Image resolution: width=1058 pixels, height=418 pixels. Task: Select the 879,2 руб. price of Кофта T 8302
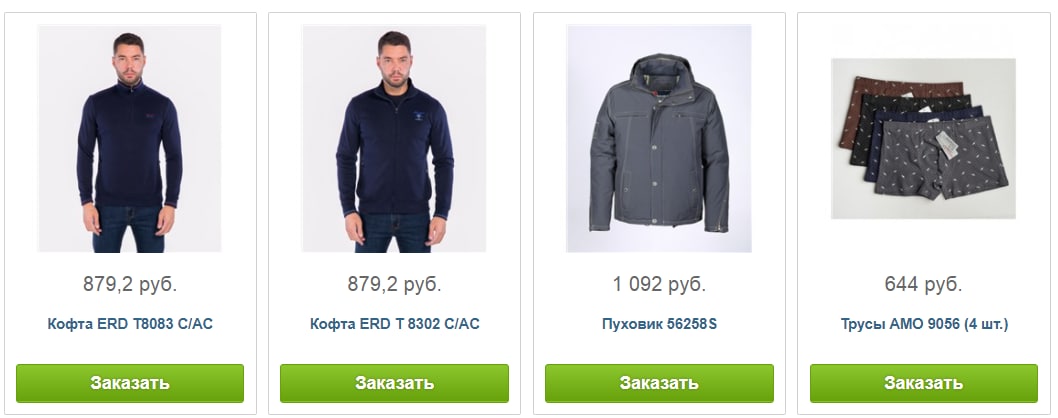click(394, 284)
